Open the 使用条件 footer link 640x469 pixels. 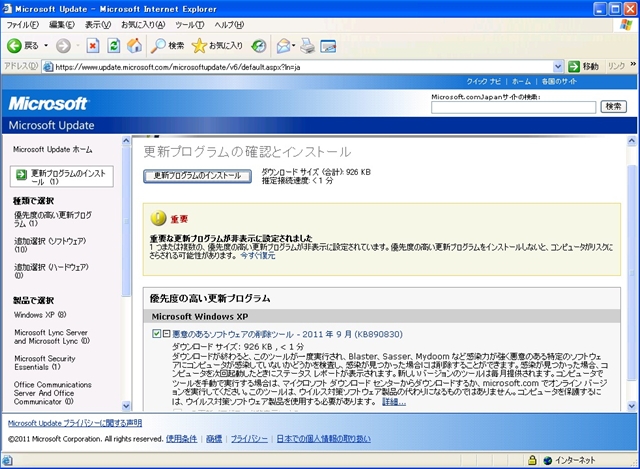(181, 439)
